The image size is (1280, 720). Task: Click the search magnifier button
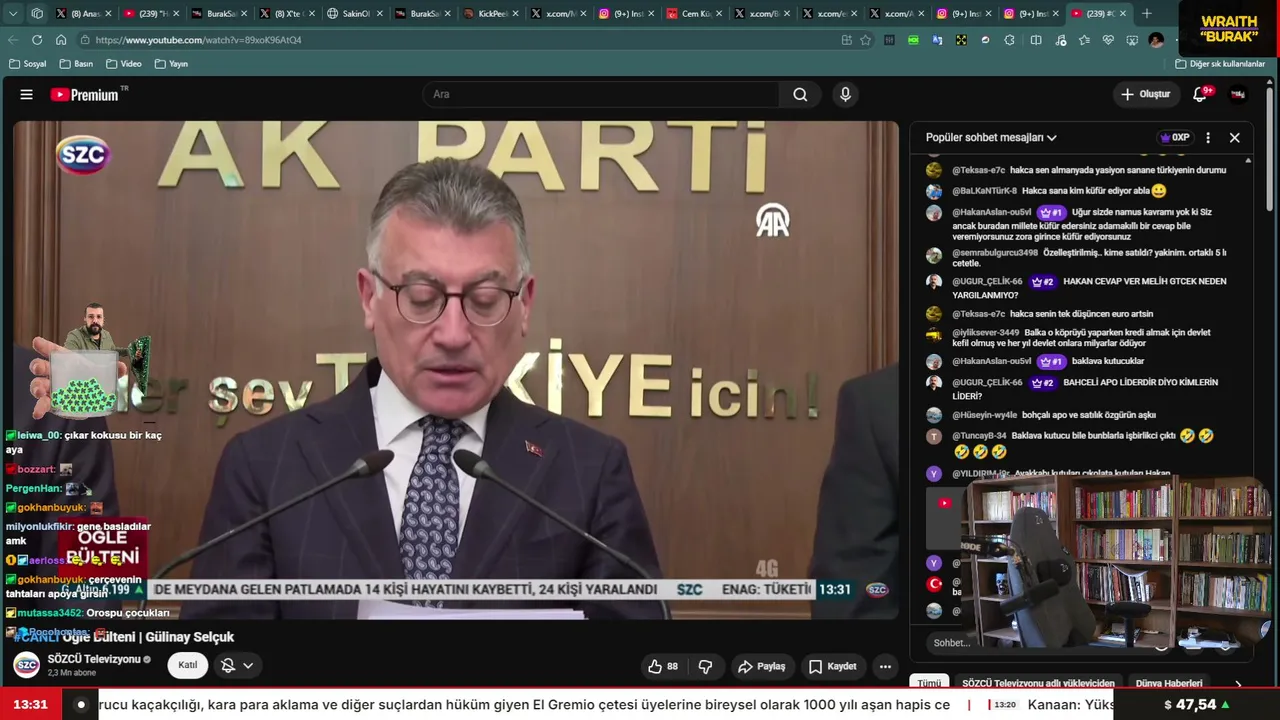coord(800,94)
